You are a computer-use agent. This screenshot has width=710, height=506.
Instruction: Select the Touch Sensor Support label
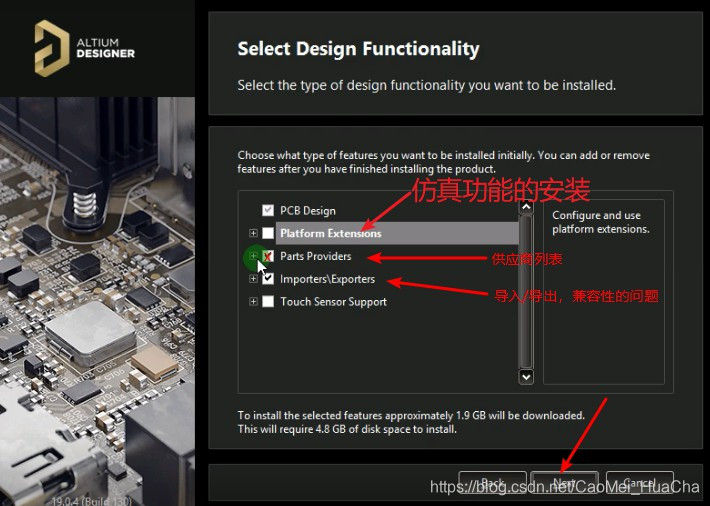pos(333,302)
